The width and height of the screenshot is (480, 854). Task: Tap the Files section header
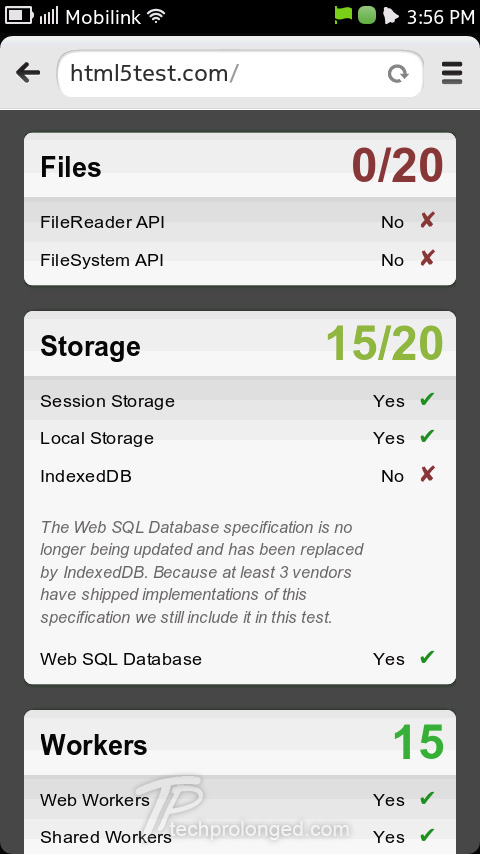click(240, 166)
